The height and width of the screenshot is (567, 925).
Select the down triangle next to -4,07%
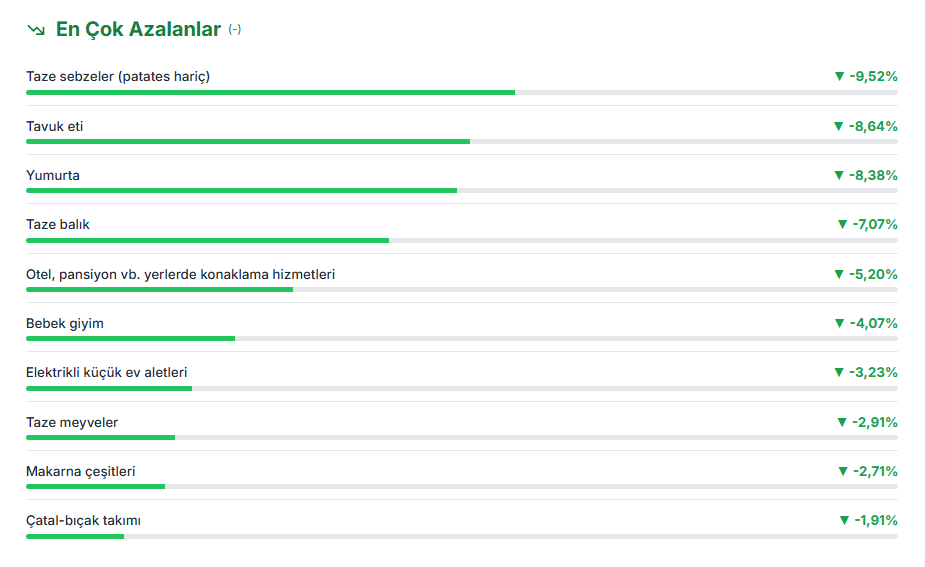pos(839,323)
